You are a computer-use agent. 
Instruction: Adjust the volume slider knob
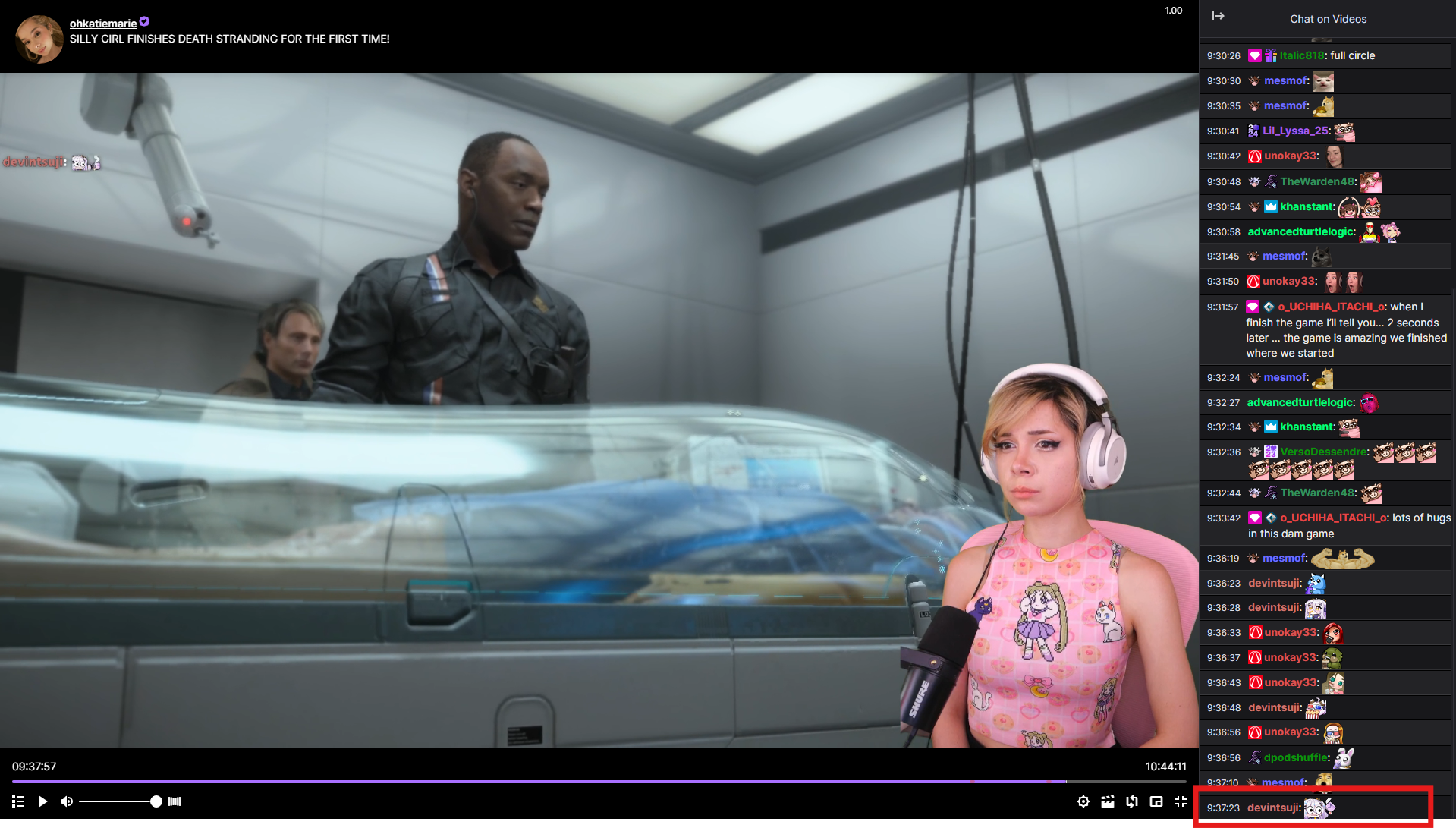click(156, 801)
